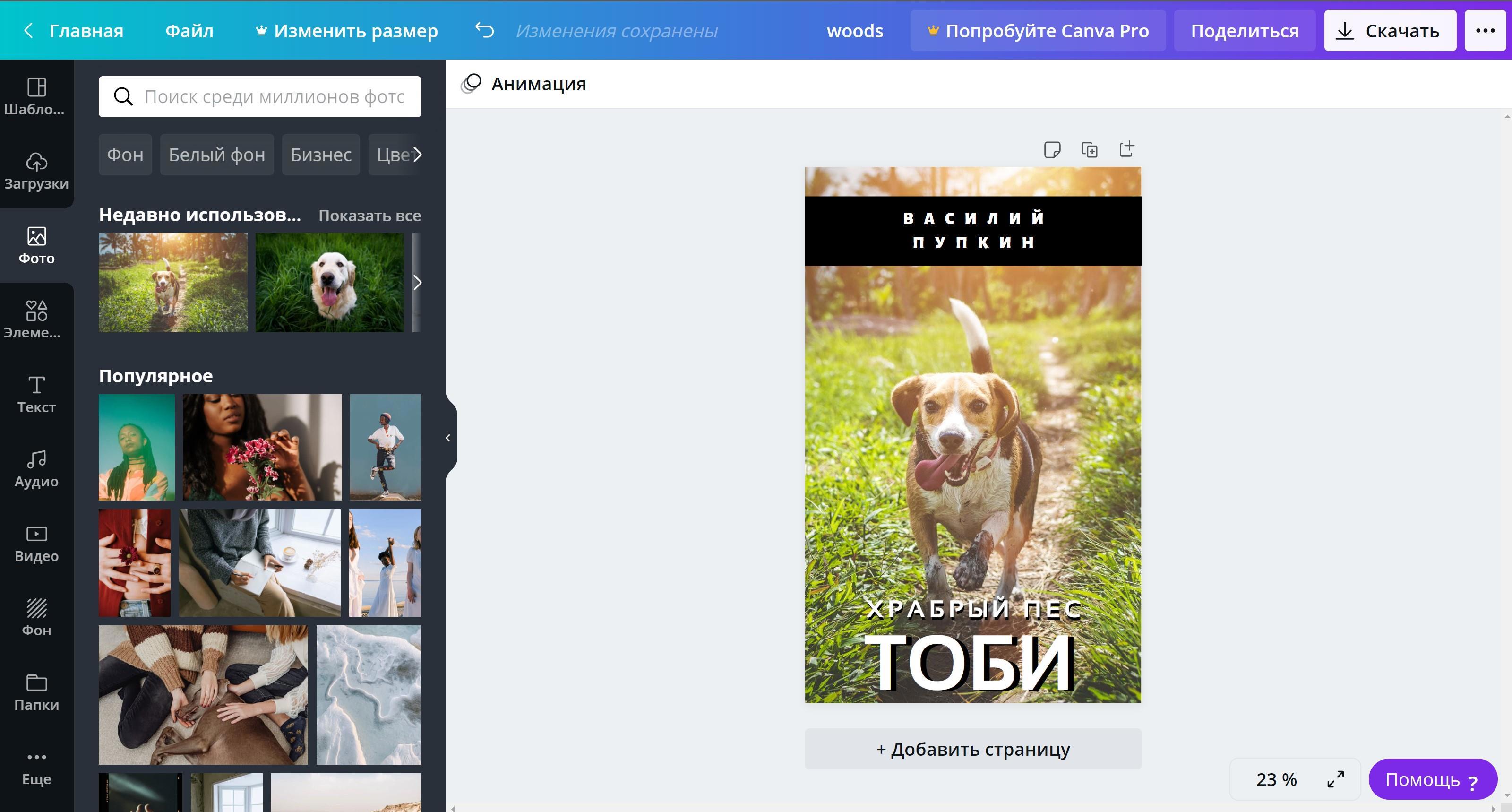Collapse the side panel with arrow handle
Screen dimensions: 1512x812
pos(448,438)
